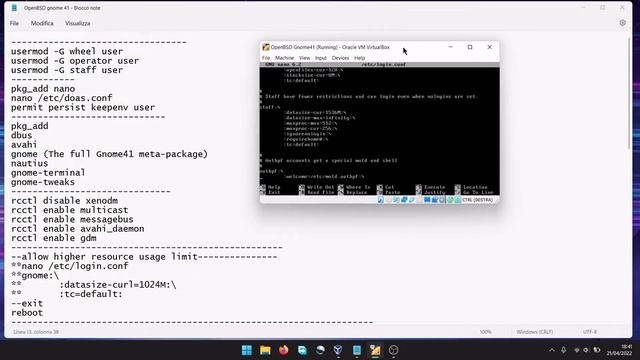Open VirtualBox Devices menu
Screen dimensions: 640x360
pos(340,58)
